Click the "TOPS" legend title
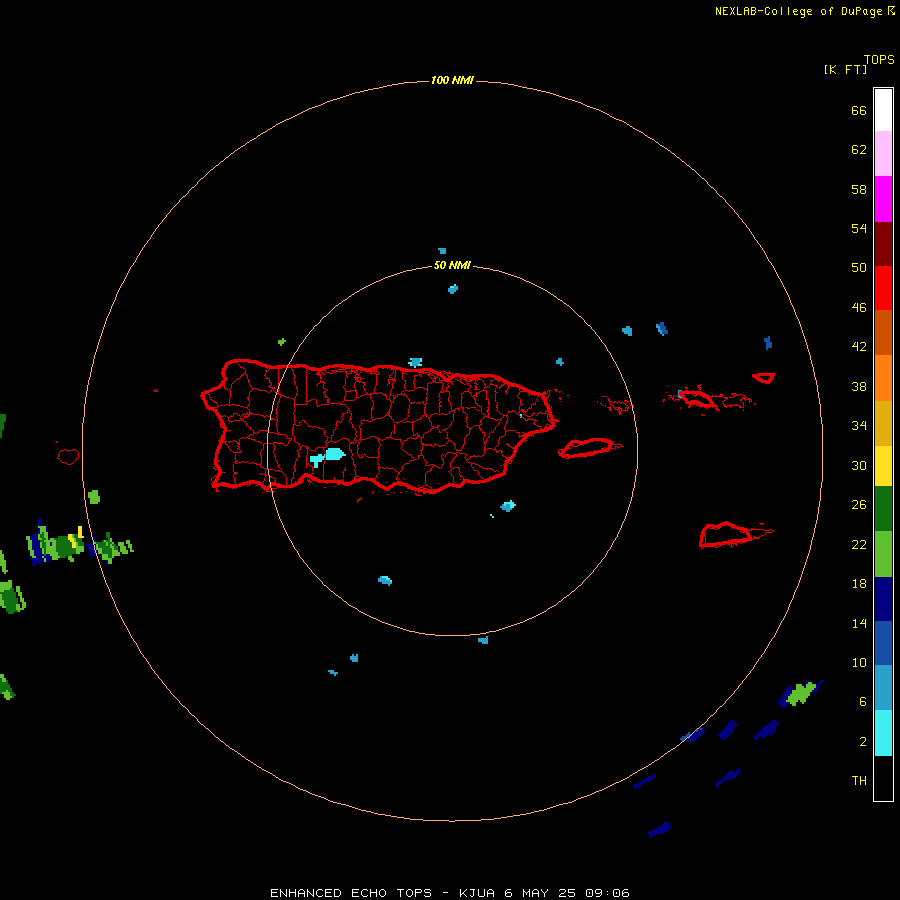900x900 pixels. point(879,59)
